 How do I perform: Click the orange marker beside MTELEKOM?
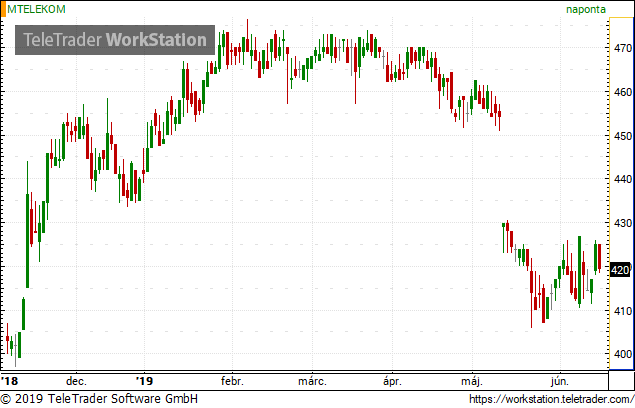(3, 9)
